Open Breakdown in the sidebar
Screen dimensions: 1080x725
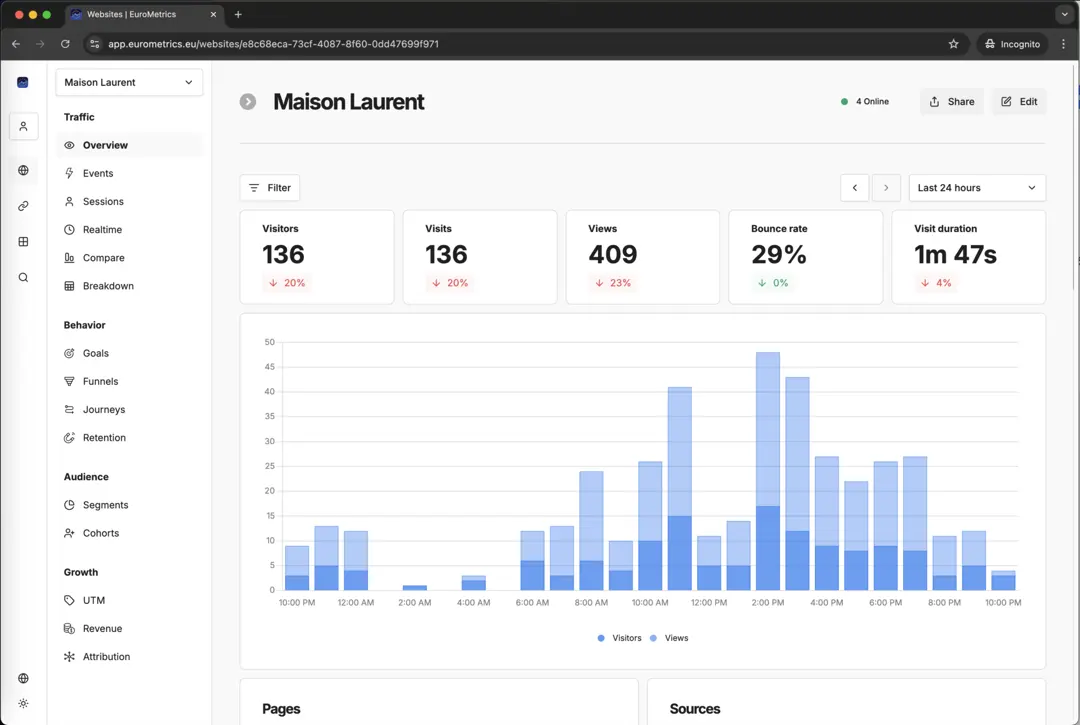coord(129,286)
